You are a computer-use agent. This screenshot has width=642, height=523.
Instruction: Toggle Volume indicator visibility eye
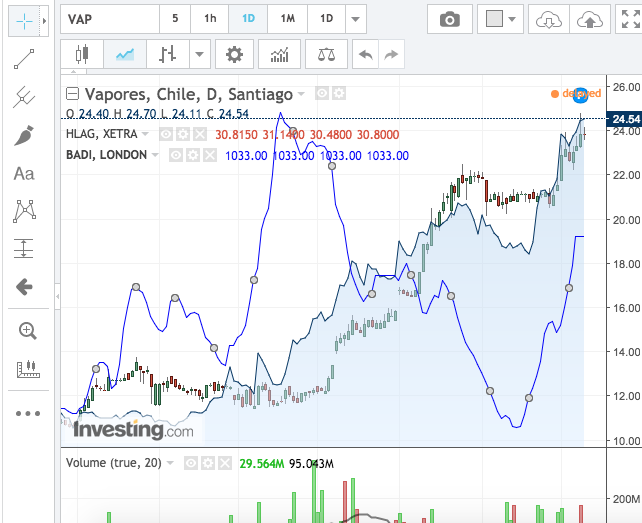tap(191, 463)
